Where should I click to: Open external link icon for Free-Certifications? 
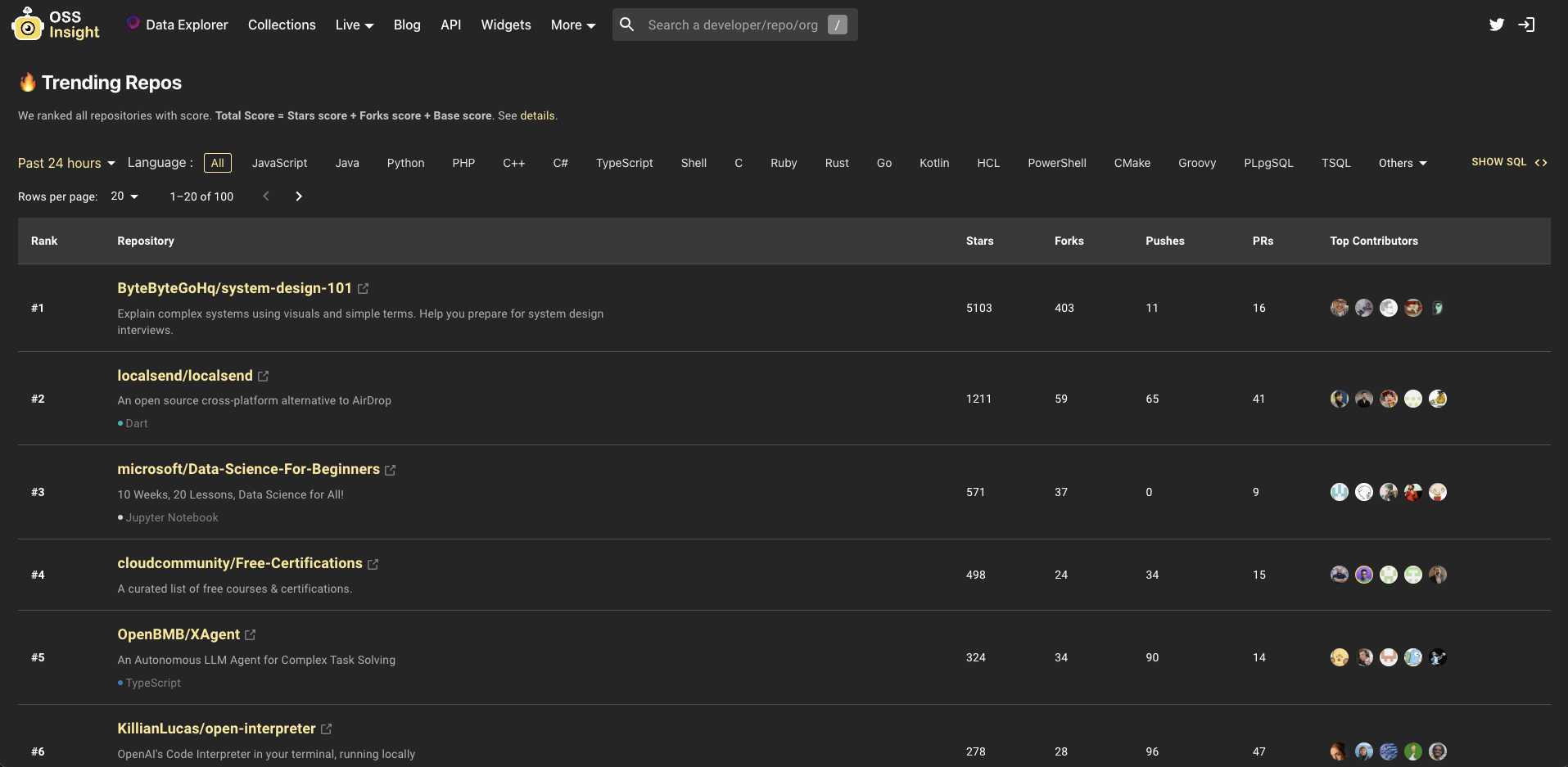pos(373,564)
